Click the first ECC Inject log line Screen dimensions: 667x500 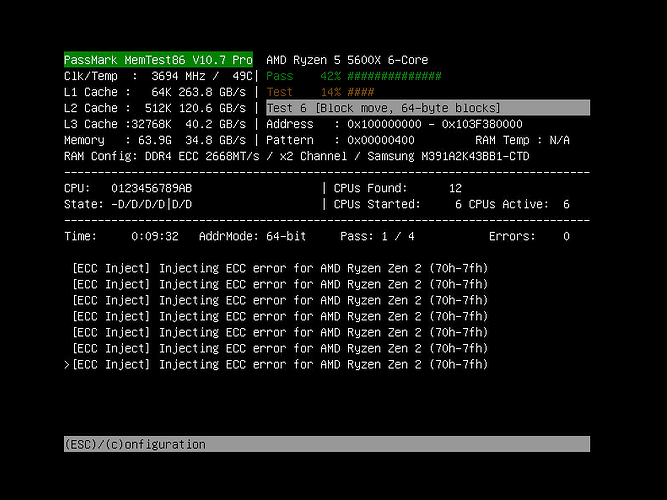point(280,268)
